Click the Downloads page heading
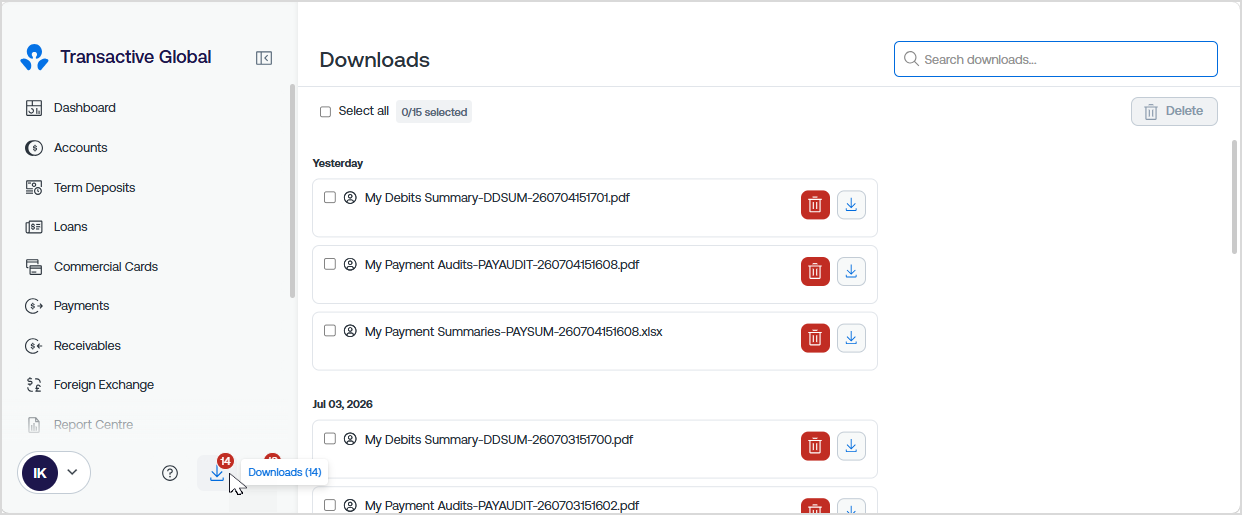The height and width of the screenshot is (515, 1242). (375, 60)
